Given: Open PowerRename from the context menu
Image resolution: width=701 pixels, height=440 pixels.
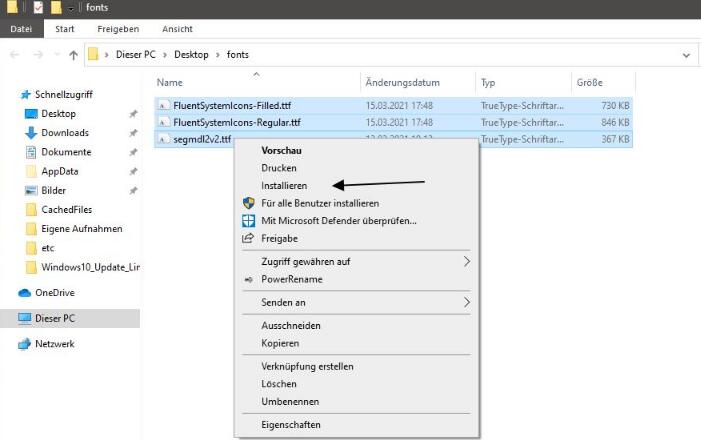Looking at the screenshot, I should pyautogui.click(x=291, y=279).
